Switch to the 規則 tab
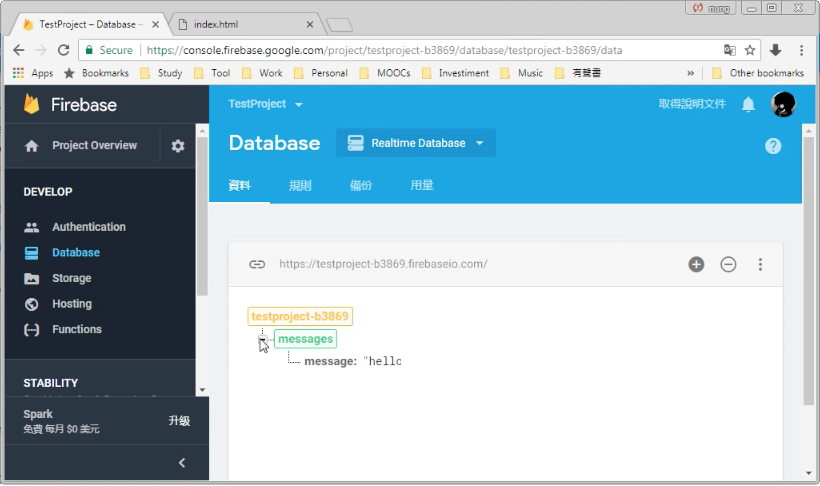The height and width of the screenshot is (486, 820). pos(300,186)
